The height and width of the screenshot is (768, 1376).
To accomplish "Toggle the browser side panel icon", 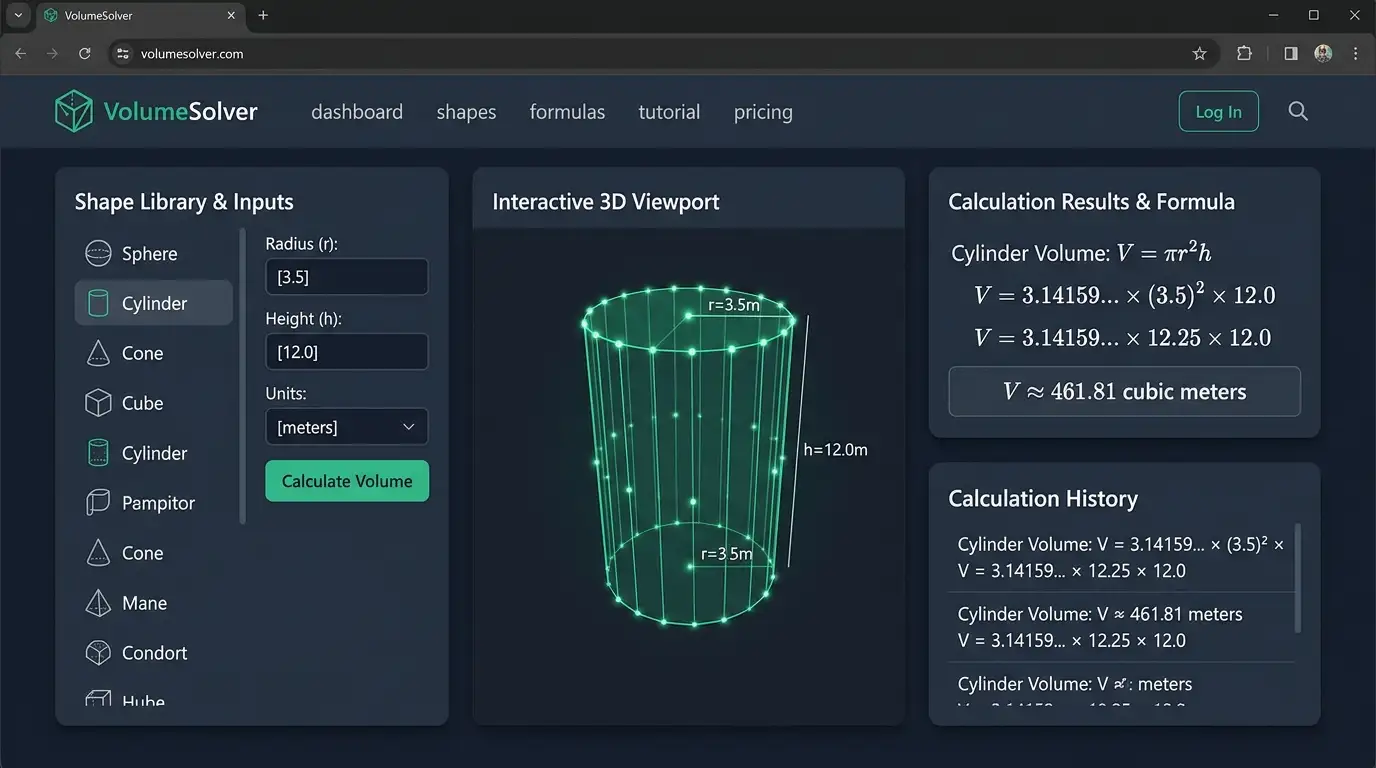I will coord(1291,54).
